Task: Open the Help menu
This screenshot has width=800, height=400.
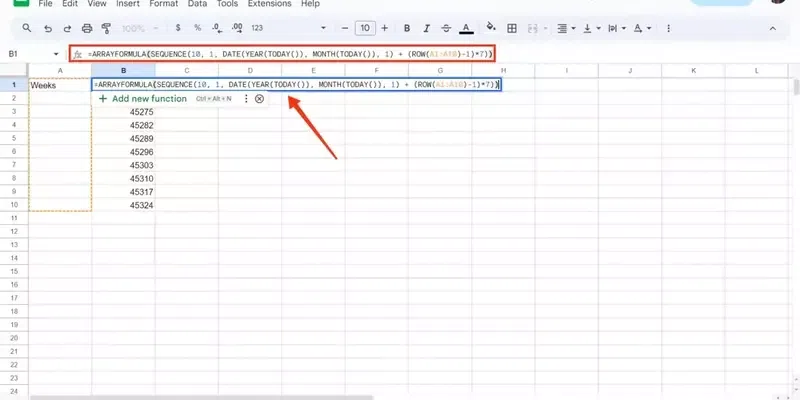Action: pos(310,4)
